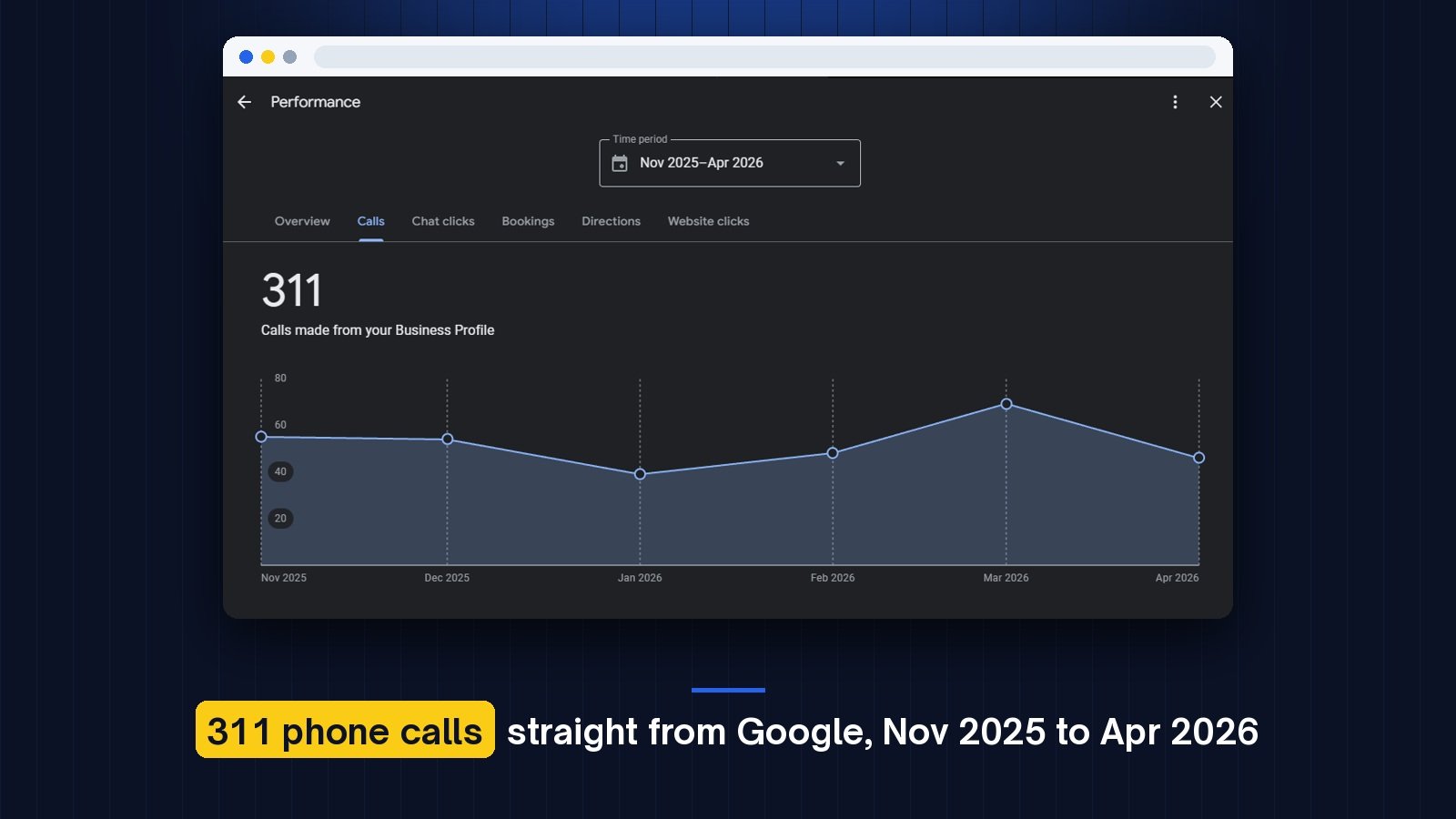The width and height of the screenshot is (1456, 819).
Task: Select the Feb 2026 data point
Action: tap(833, 453)
